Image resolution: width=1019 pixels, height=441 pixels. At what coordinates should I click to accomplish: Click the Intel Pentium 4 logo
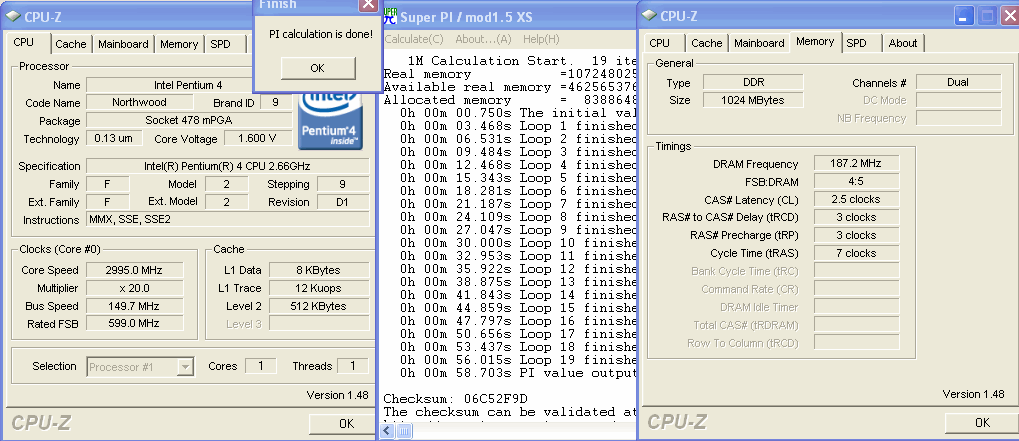330,121
